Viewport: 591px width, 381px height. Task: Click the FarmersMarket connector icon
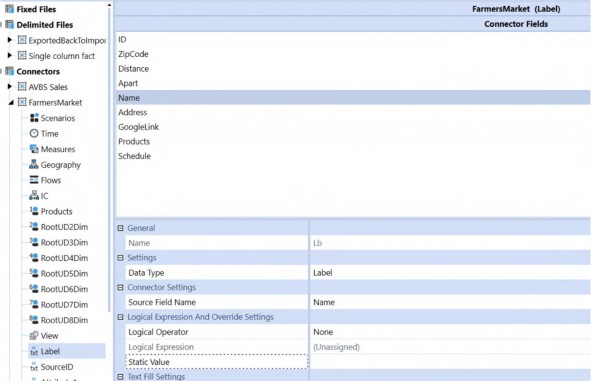22,102
